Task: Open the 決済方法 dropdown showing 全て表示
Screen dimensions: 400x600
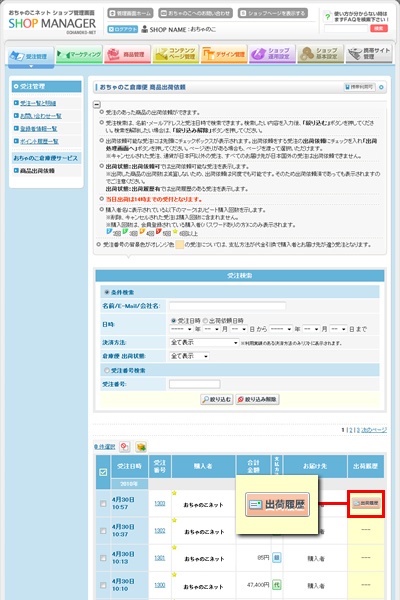Action: 204,342
